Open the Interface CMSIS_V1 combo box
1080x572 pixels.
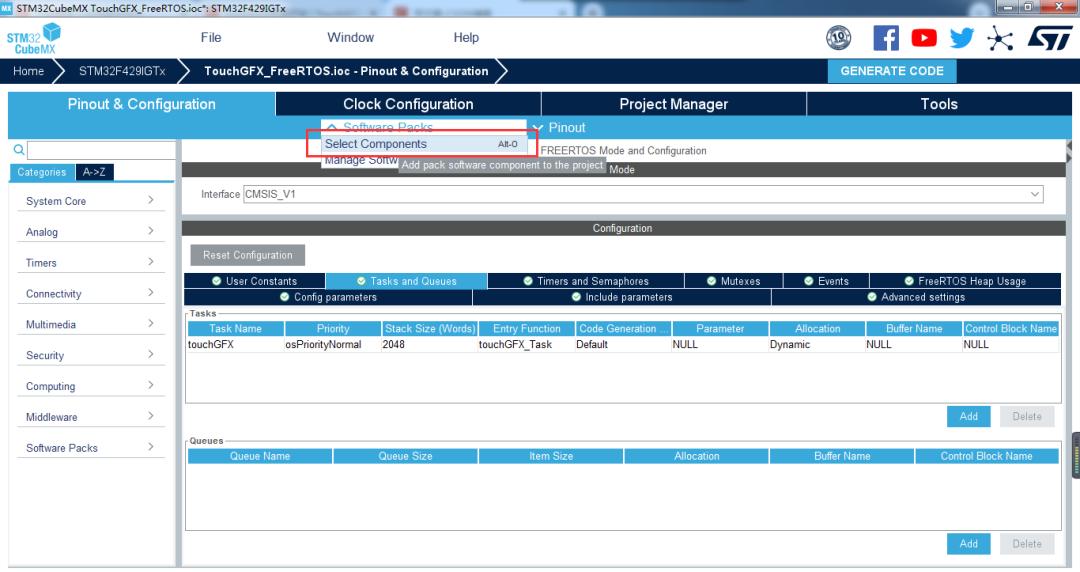point(643,194)
